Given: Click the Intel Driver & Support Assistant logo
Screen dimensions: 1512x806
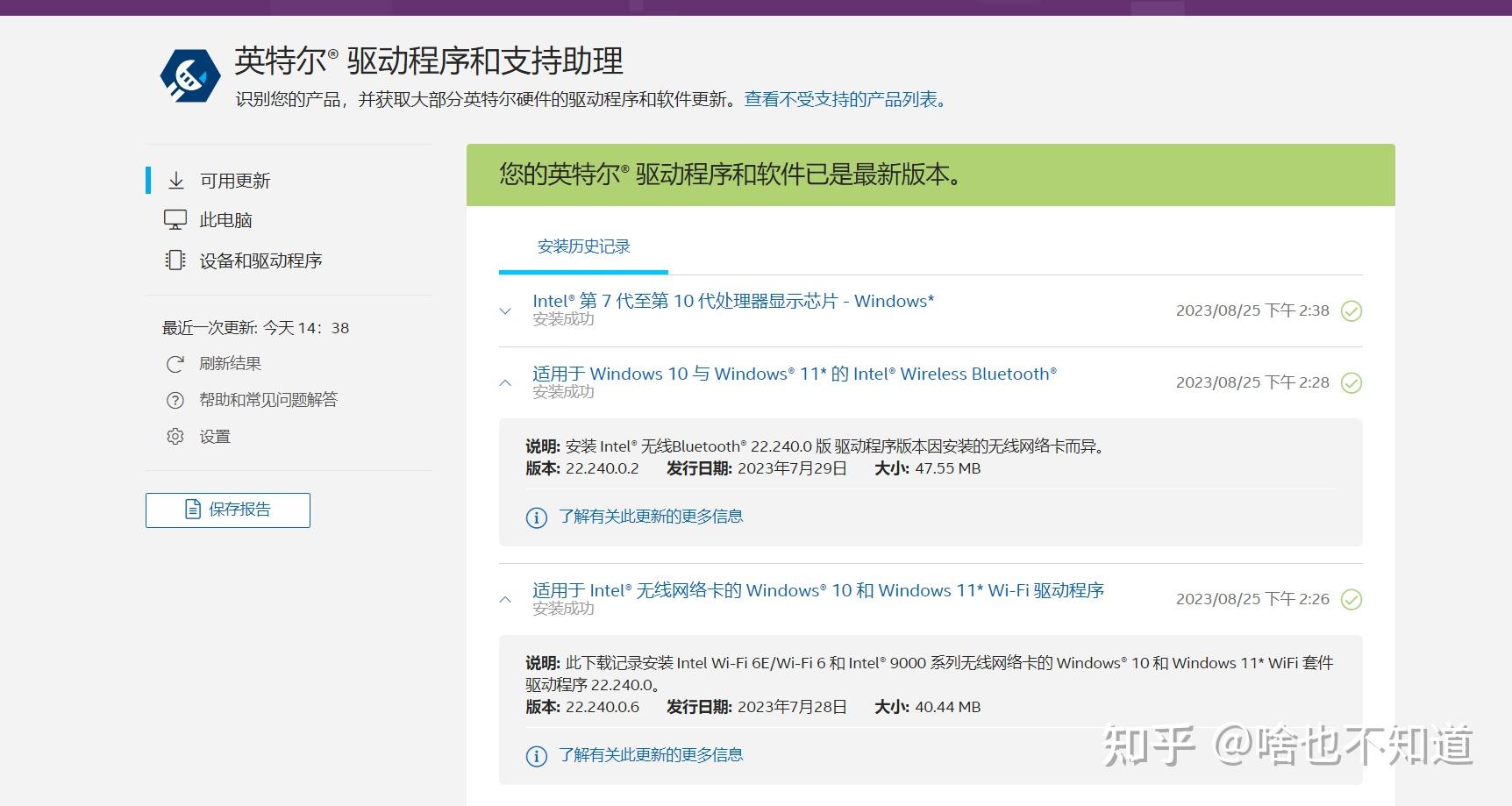Looking at the screenshot, I should pos(190,75).
